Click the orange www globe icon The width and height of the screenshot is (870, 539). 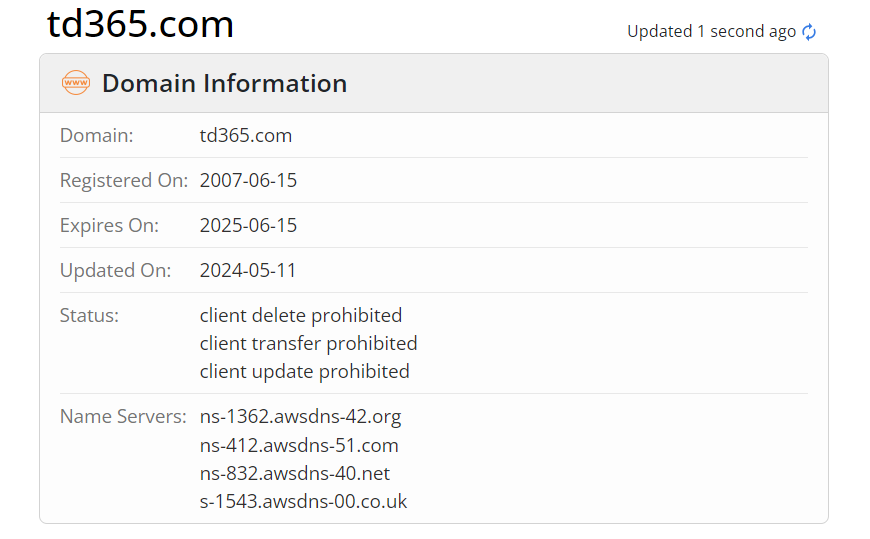75,83
